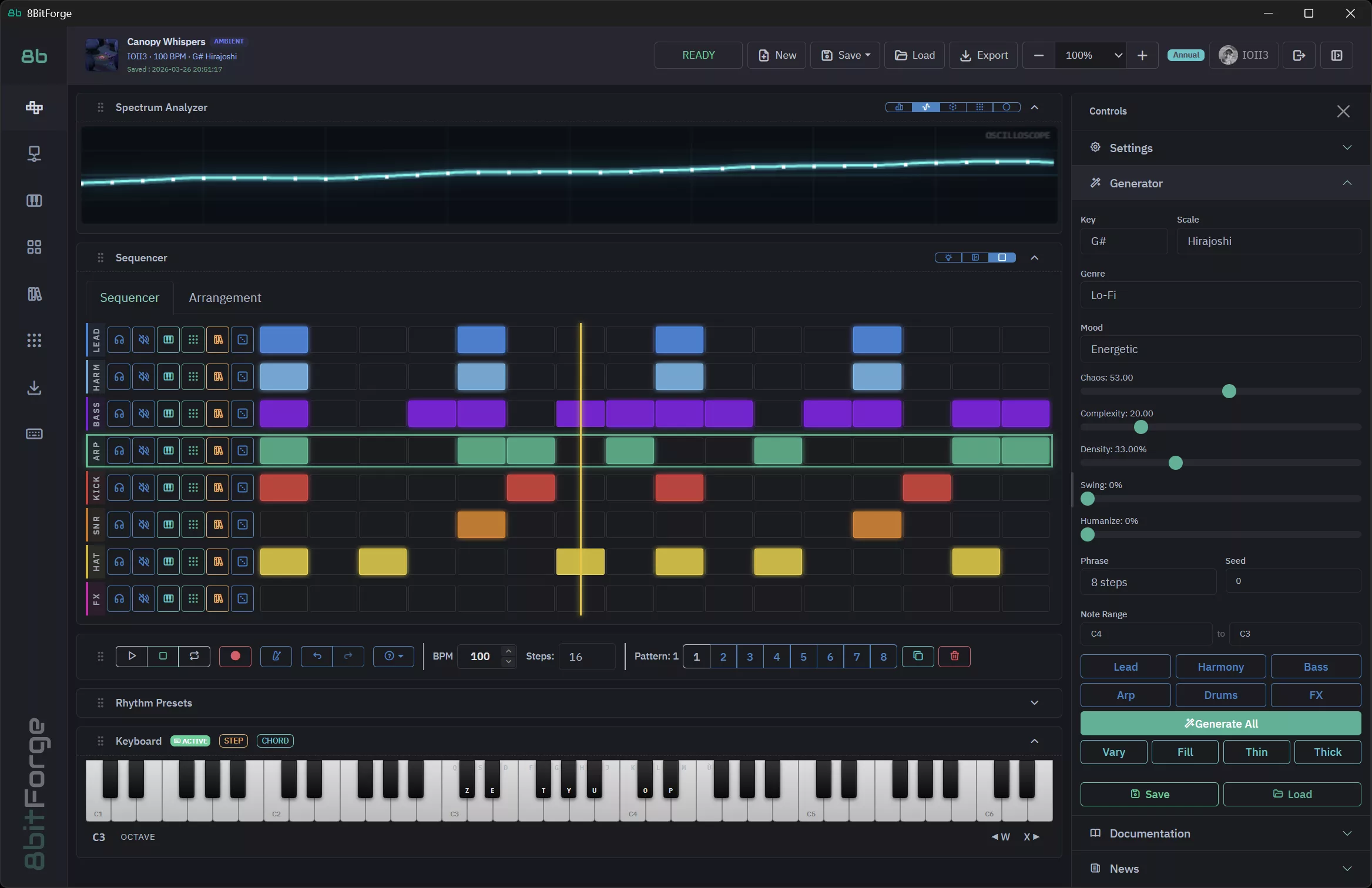Toggle CHORD mode on the keyboard

(x=275, y=741)
